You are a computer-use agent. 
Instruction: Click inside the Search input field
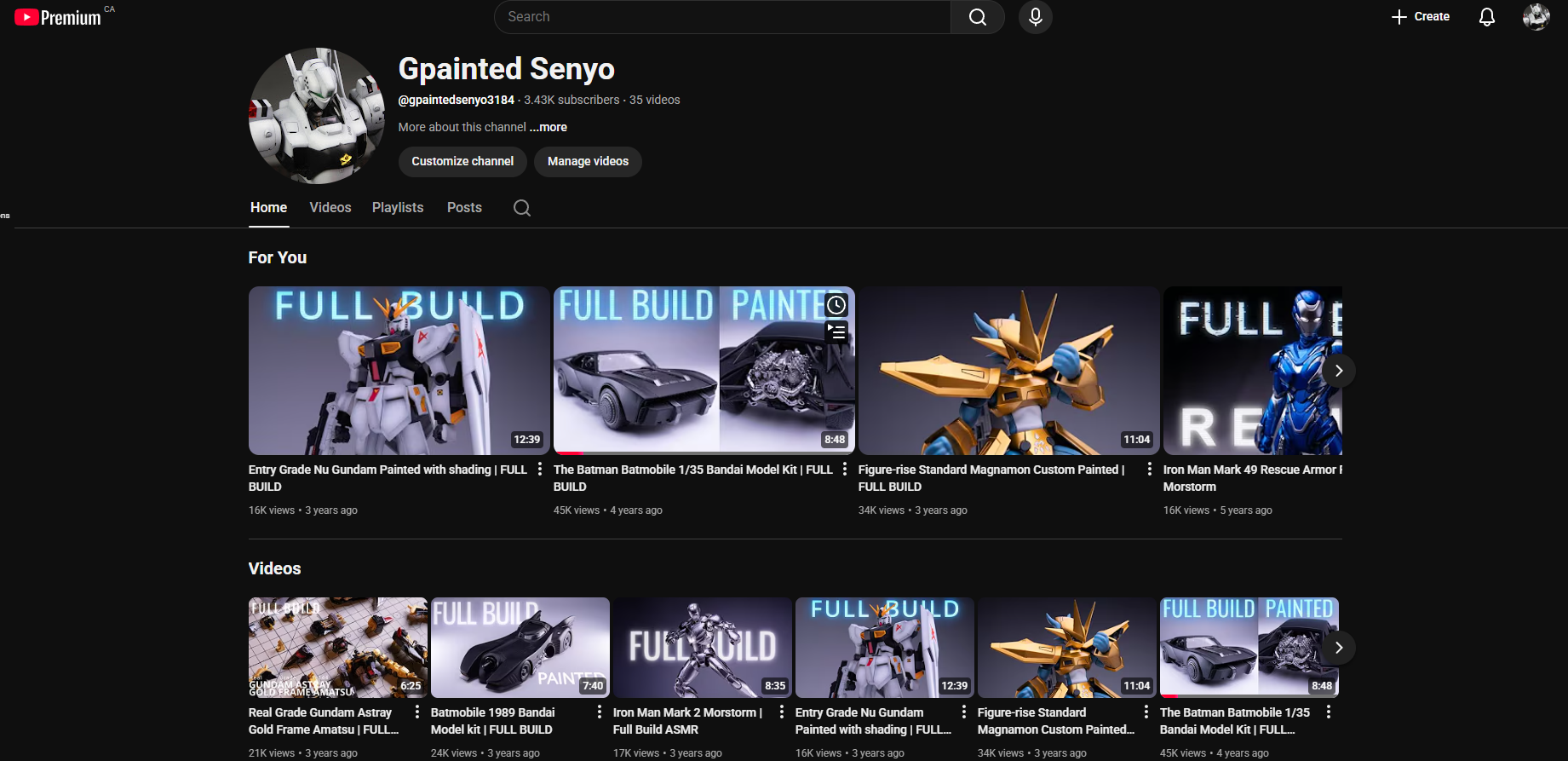pos(722,17)
